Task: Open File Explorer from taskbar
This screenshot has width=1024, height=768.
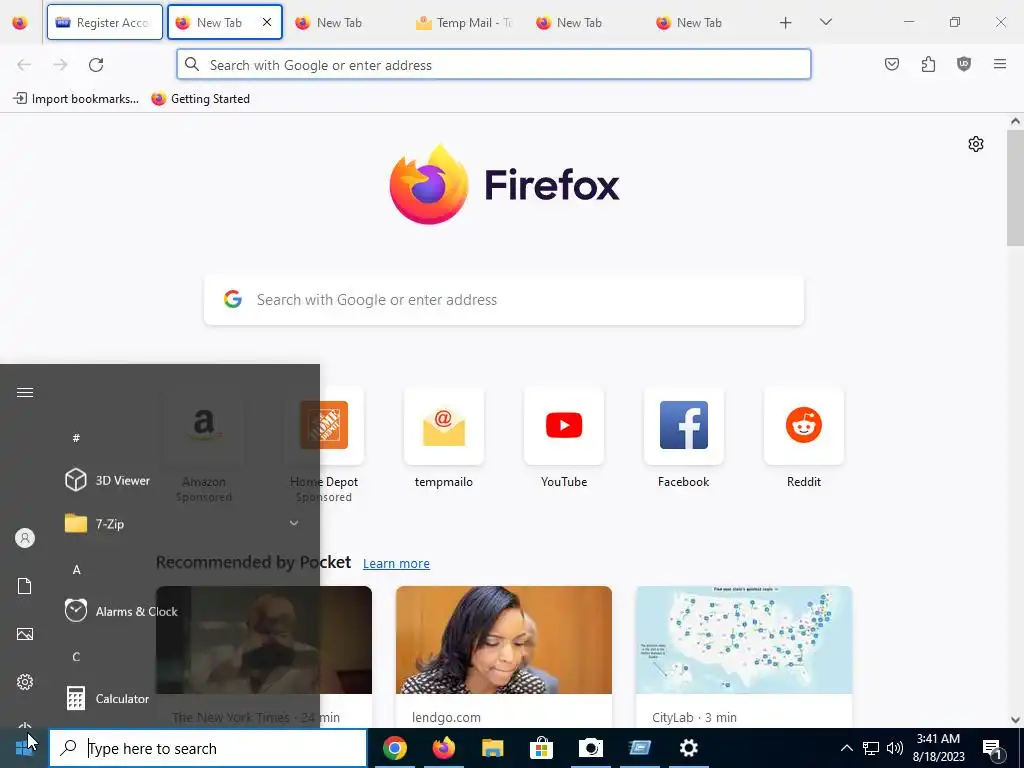Action: [492, 748]
